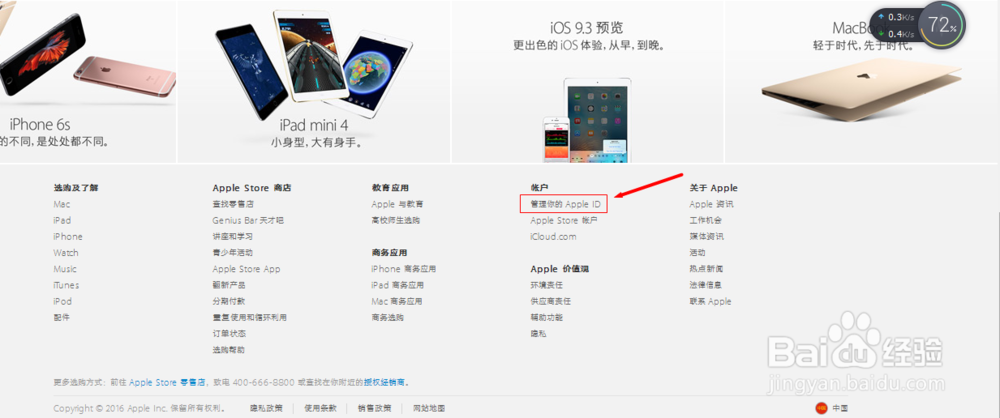1000x418 pixels.
Task: Open Genius Bar 天才吧 link
Action: pos(248,220)
